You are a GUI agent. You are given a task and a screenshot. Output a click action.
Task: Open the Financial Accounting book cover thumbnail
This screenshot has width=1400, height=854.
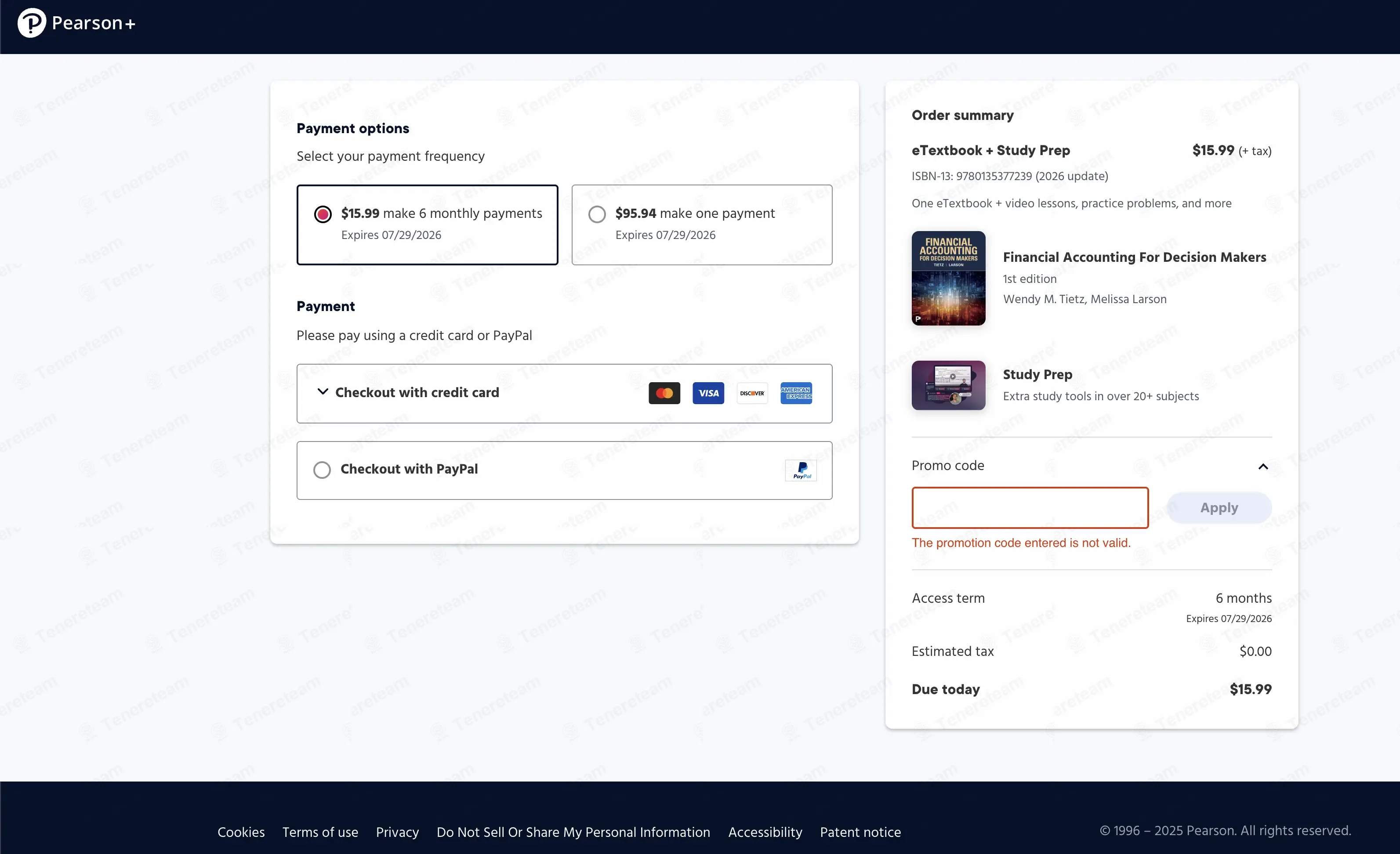pos(948,278)
